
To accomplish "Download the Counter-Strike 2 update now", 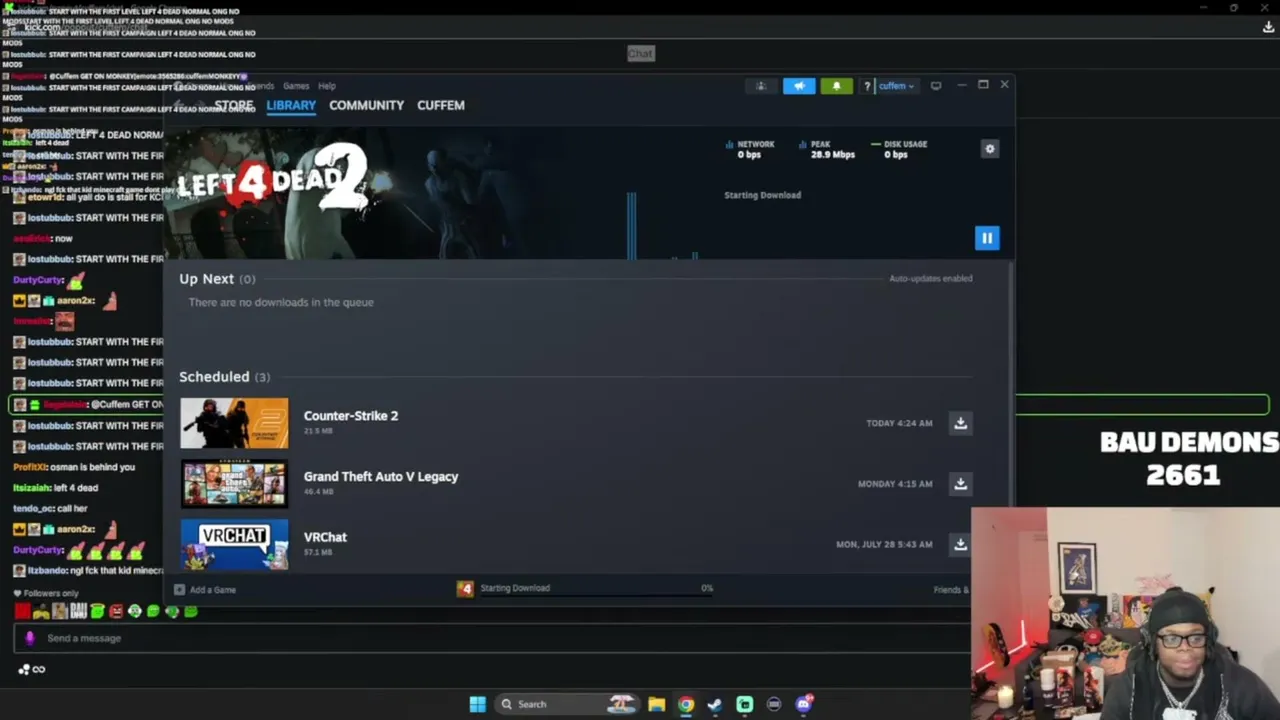I will click(960, 423).
